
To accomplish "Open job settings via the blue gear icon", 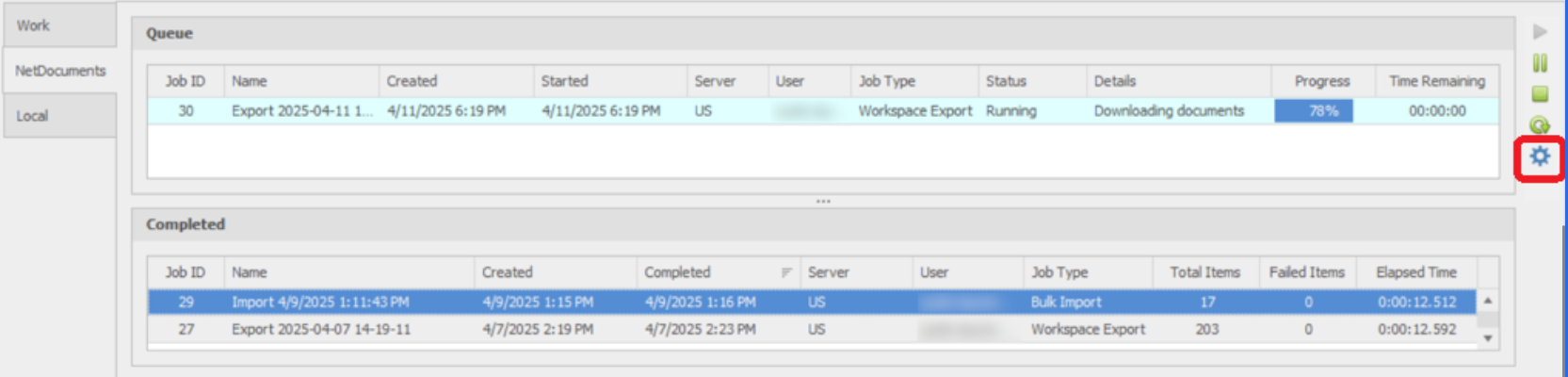I will [x=1540, y=156].
